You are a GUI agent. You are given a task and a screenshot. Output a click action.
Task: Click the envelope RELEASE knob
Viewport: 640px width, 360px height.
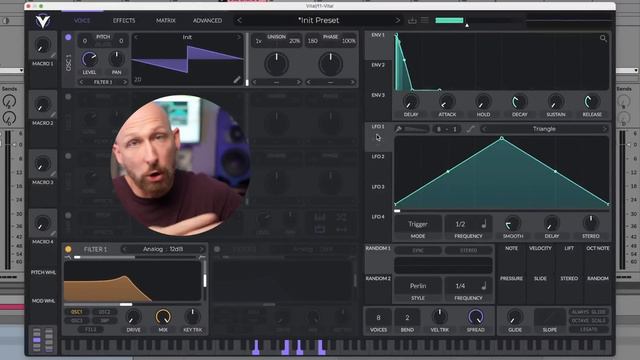(x=592, y=102)
